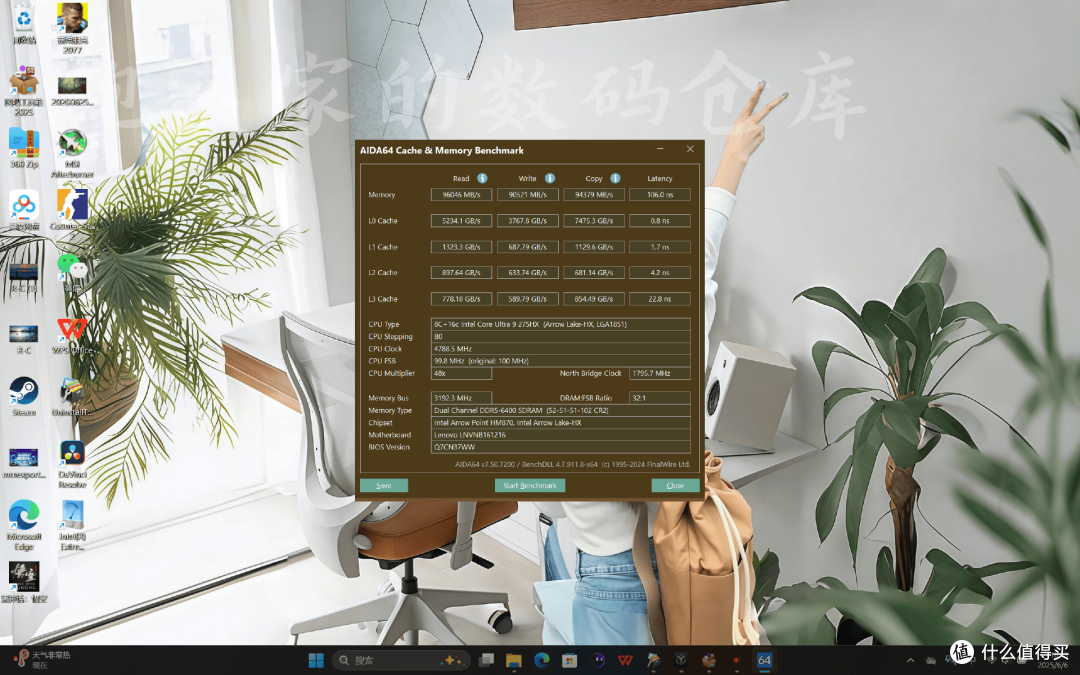The height and width of the screenshot is (675, 1080).
Task: Click the Memory Bus value 3192.3 MHz
Action: [461, 398]
